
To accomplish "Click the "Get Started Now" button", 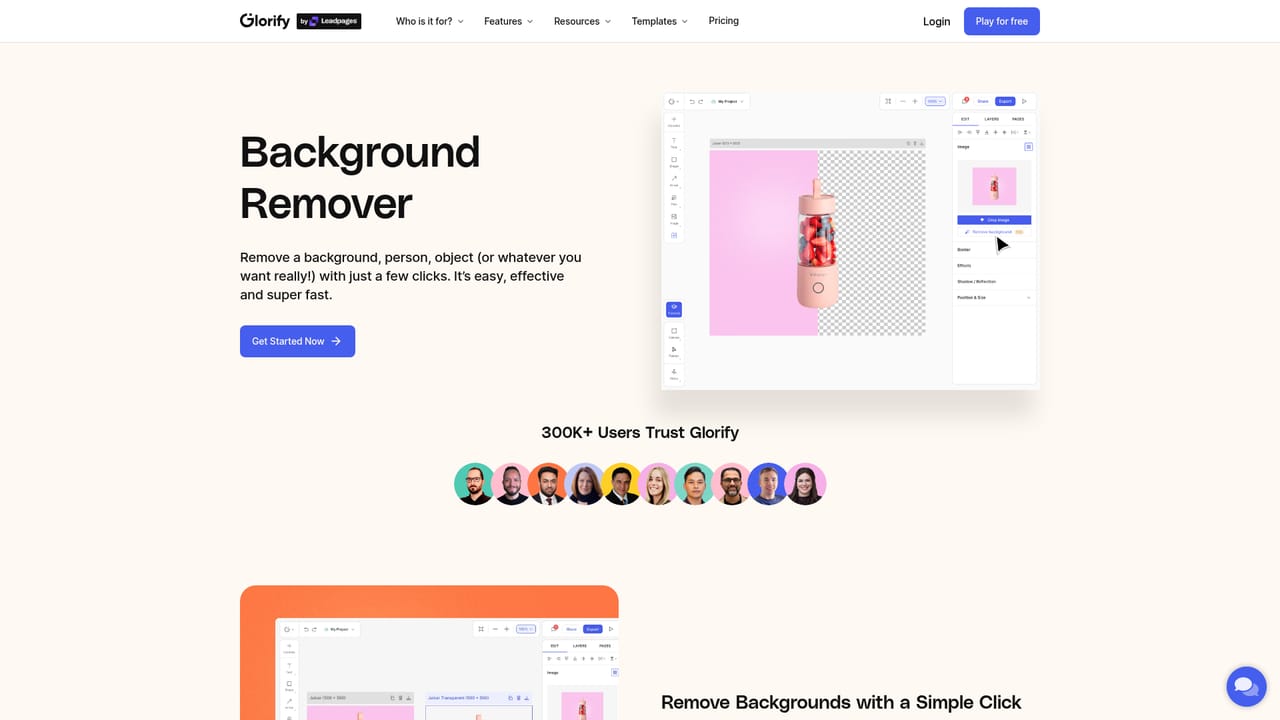I will 297,341.
